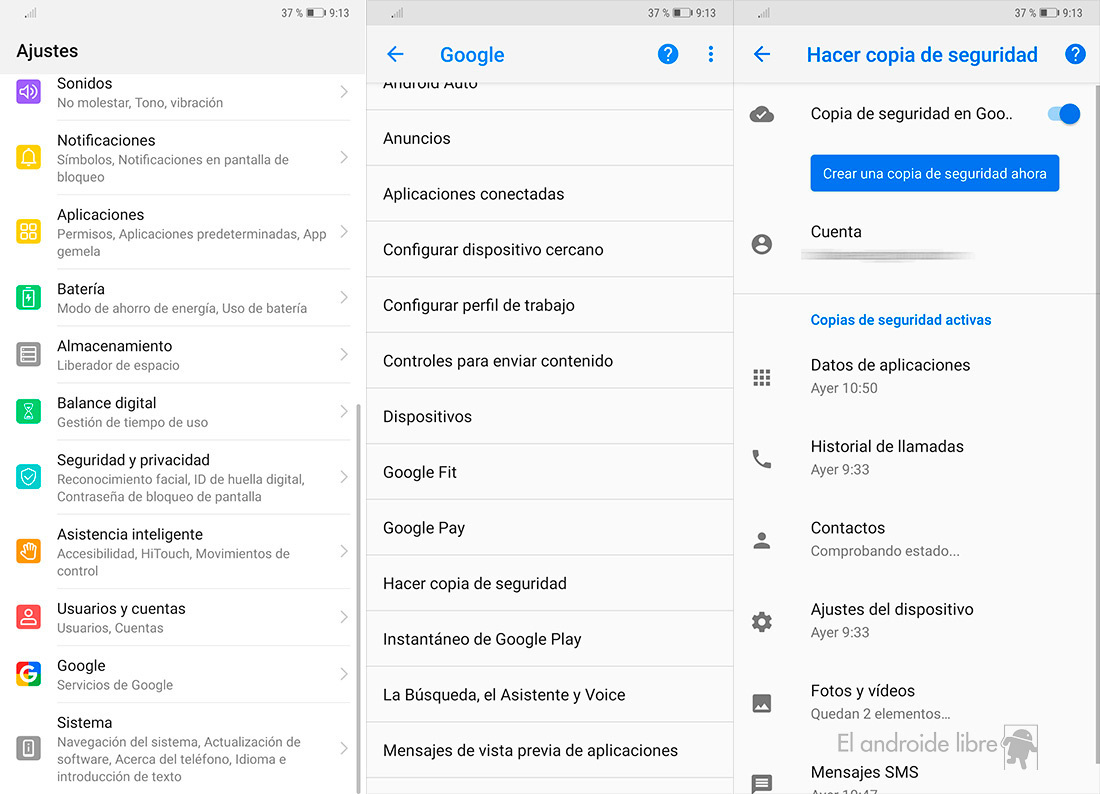Viewport: 1100px width, 794px height.
Task: Tap the Google services icon in Ajustes
Action: [x=28, y=674]
